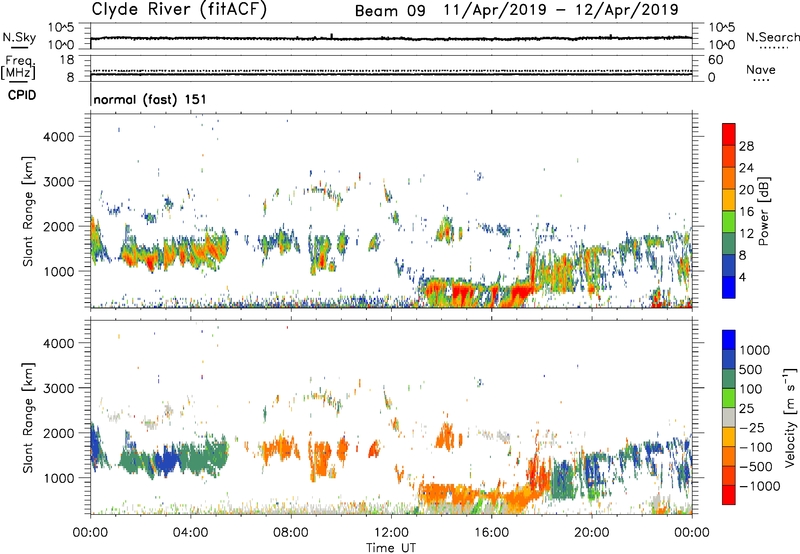The height and width of the screenshot is (554, 800).
Task: Click the 'N.Search' legend label
Action: point(773,37)
